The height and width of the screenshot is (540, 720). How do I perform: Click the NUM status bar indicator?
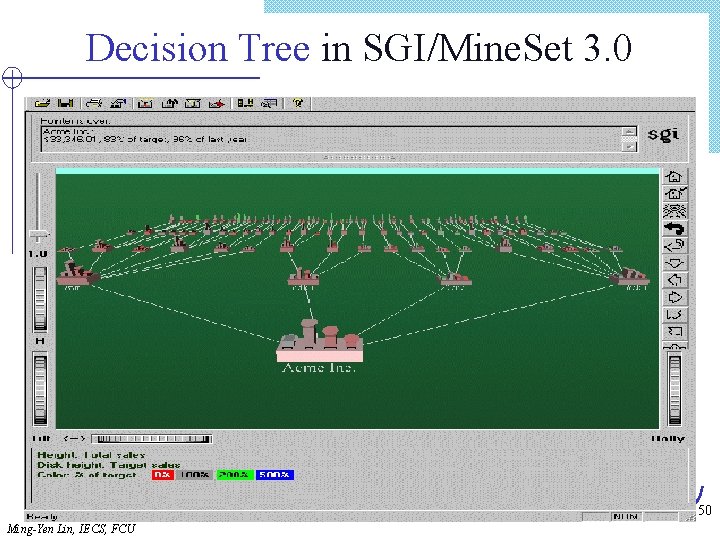pyautogui.click(x=626, y=517)
